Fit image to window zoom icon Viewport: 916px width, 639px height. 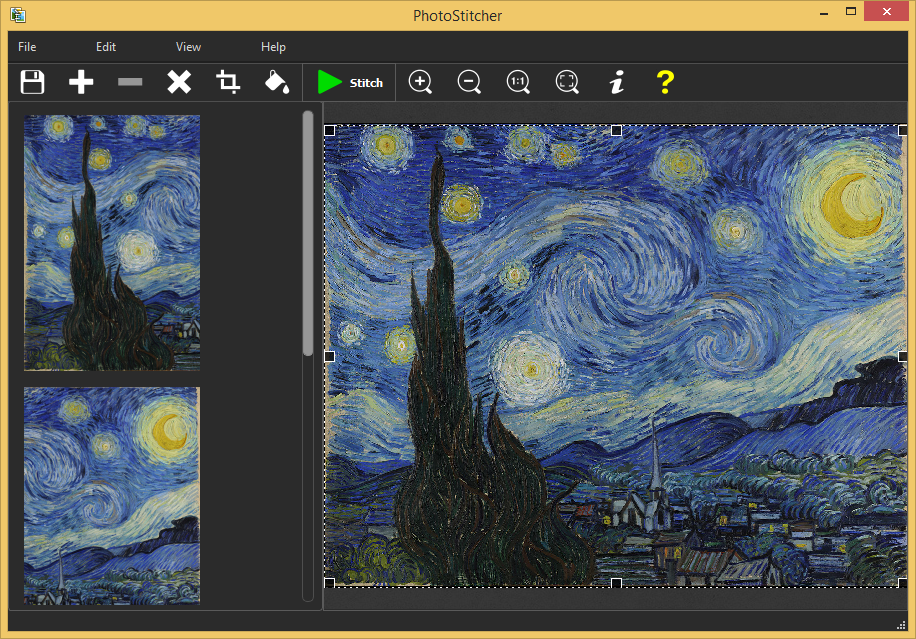[567, 82]
